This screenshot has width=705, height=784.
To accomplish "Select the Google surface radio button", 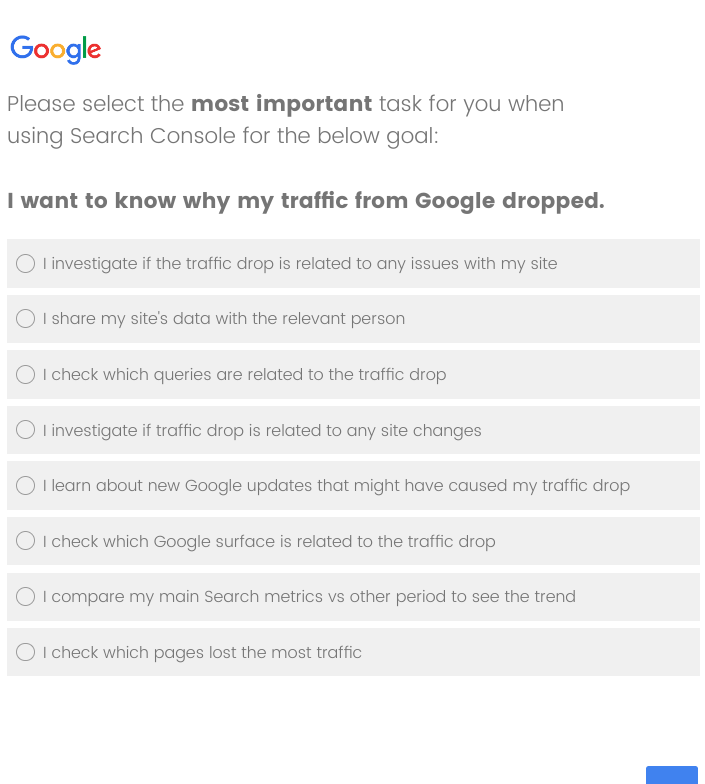I will [26, 540].
